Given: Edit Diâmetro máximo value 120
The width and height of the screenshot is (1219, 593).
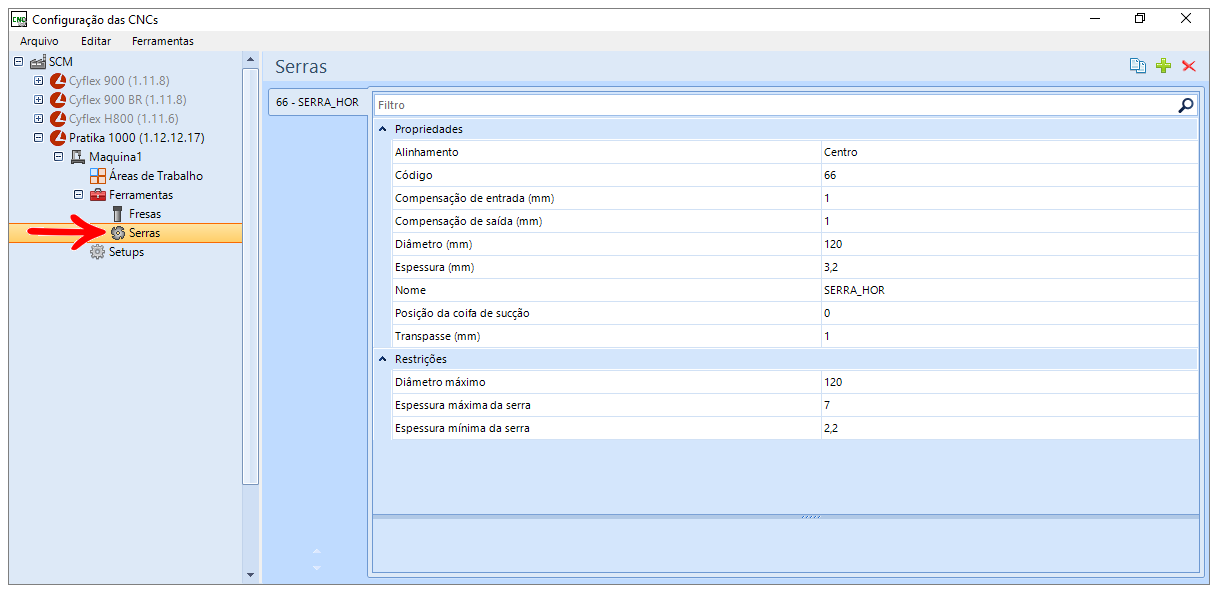Looking at the screenshot, I should [x=1009, y=382].
